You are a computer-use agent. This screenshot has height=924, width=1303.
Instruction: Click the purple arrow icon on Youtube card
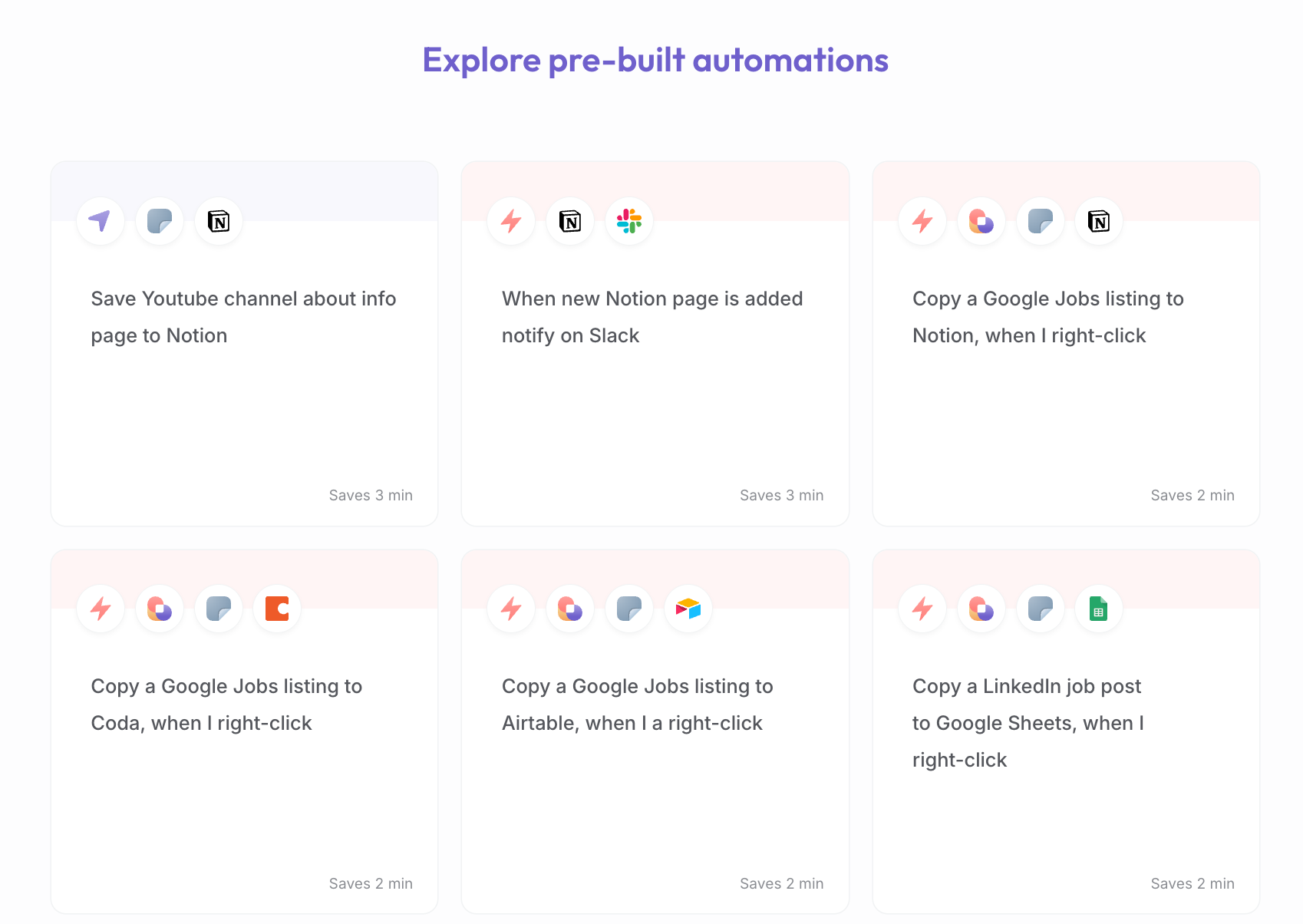101,221
